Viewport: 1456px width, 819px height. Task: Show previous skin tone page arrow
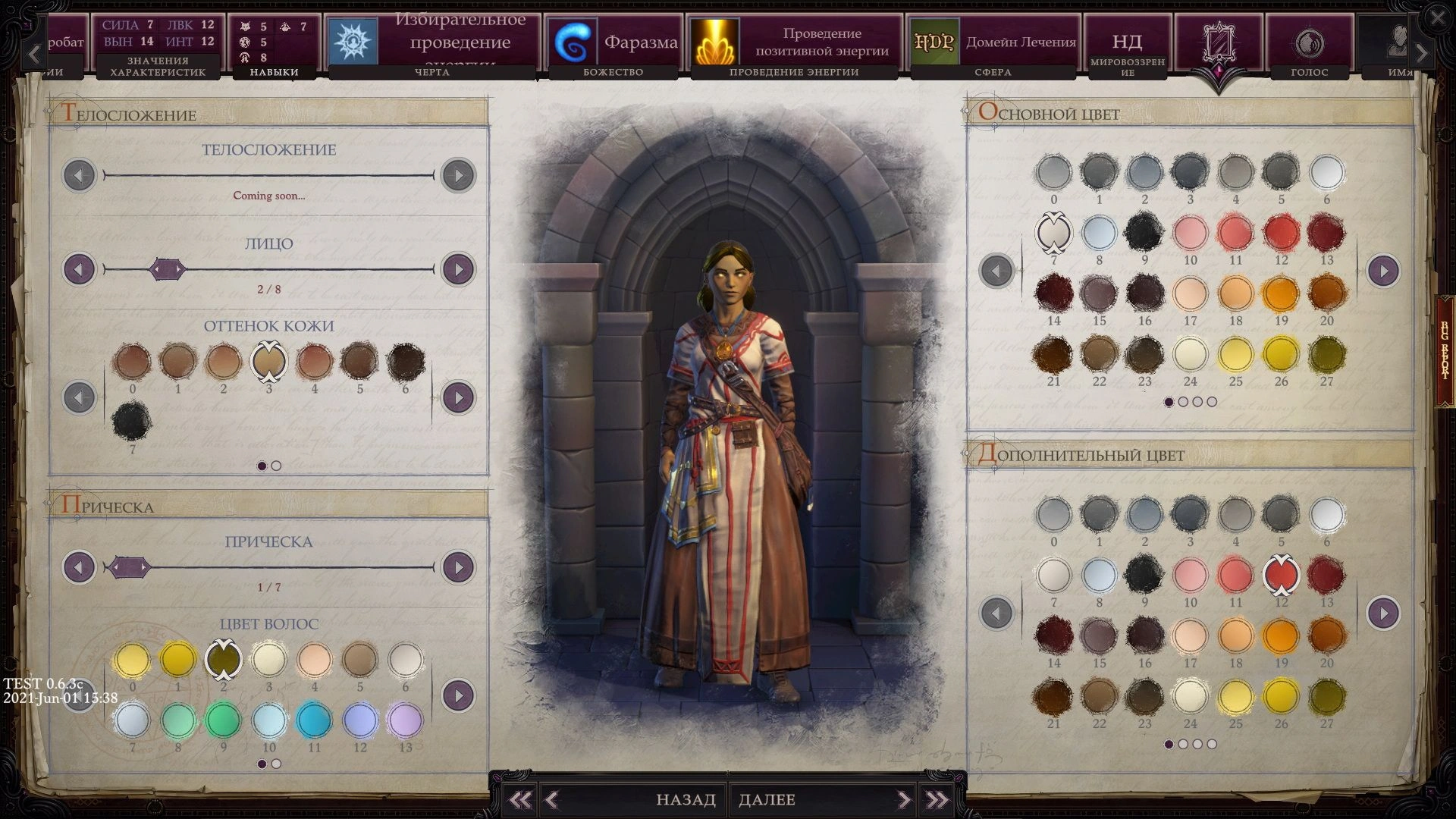tap(80, 397)
